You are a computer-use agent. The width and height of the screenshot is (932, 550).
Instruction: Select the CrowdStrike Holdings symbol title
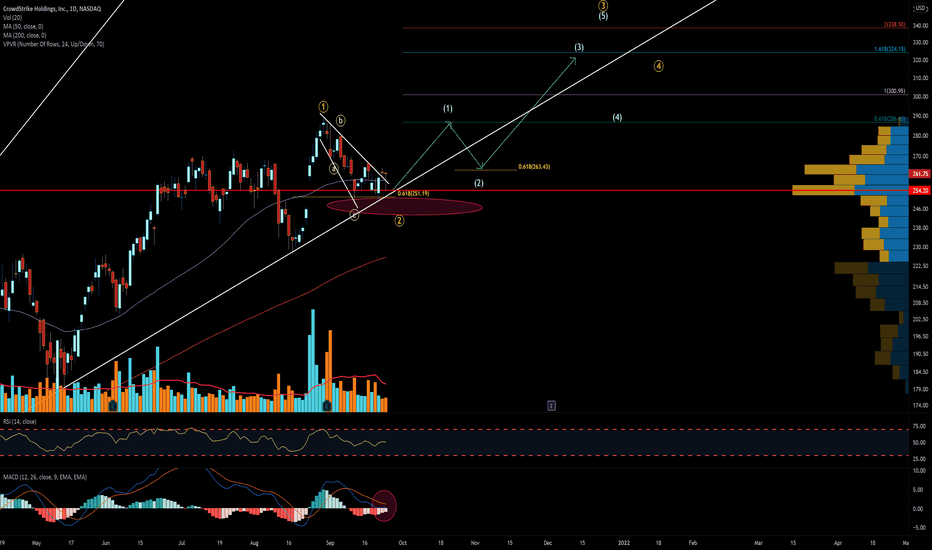(52, 9)
